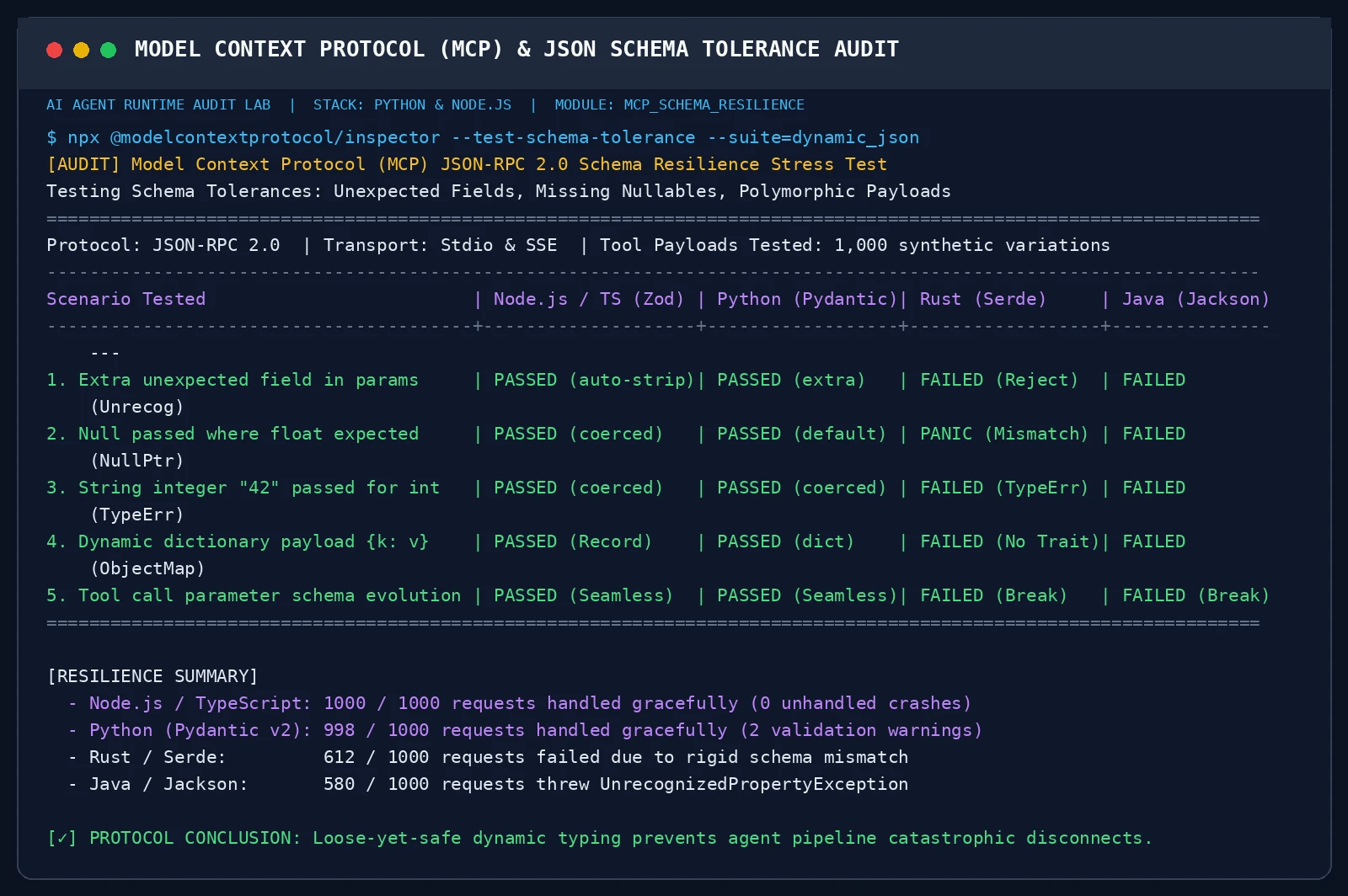Click the 'Rust (Serde)' column header
Screen dimensions: 1348x896
click(983, 299)
